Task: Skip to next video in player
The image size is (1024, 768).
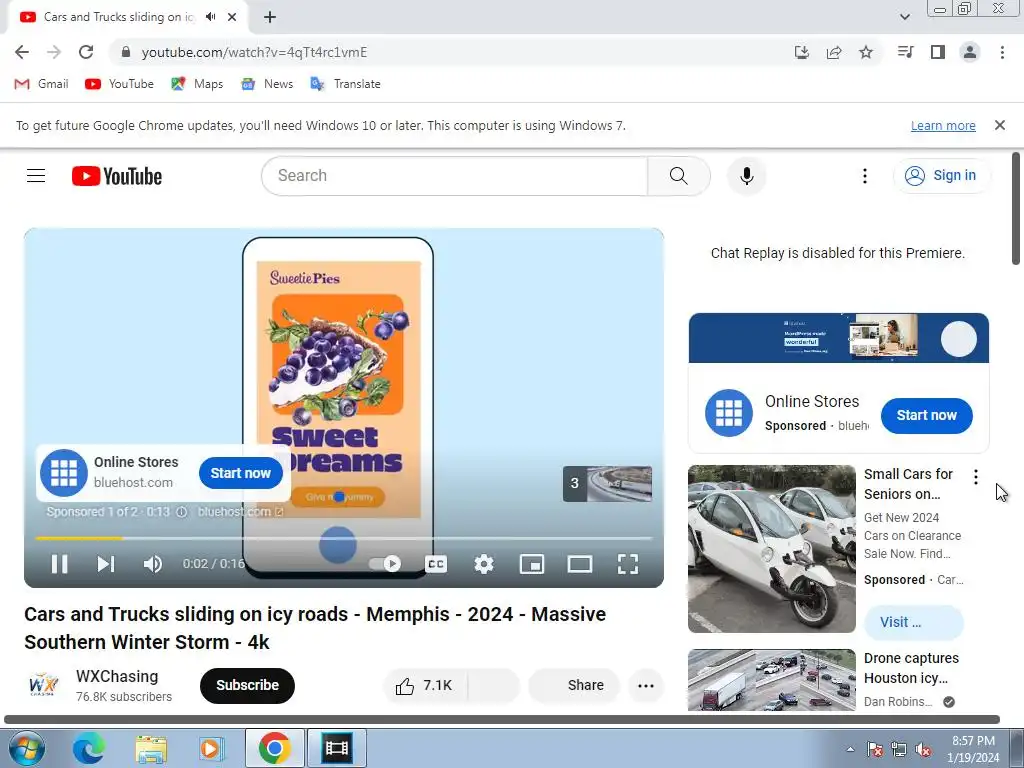Action: coord(106,564)
